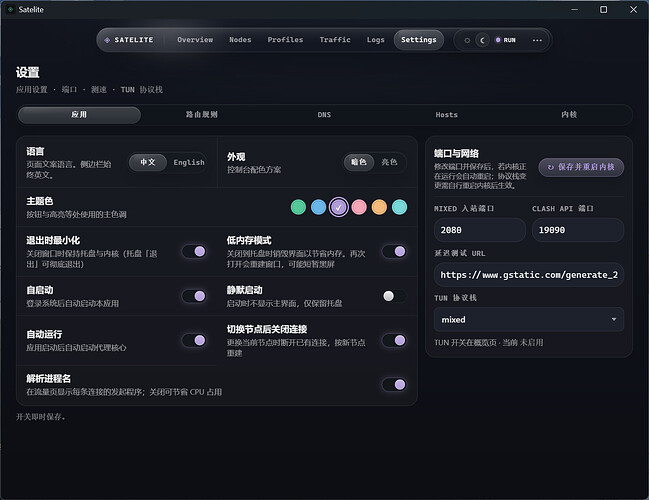Edit the CLASH API 端口 field 19090
649x500 pixels.
pos(578,230)
